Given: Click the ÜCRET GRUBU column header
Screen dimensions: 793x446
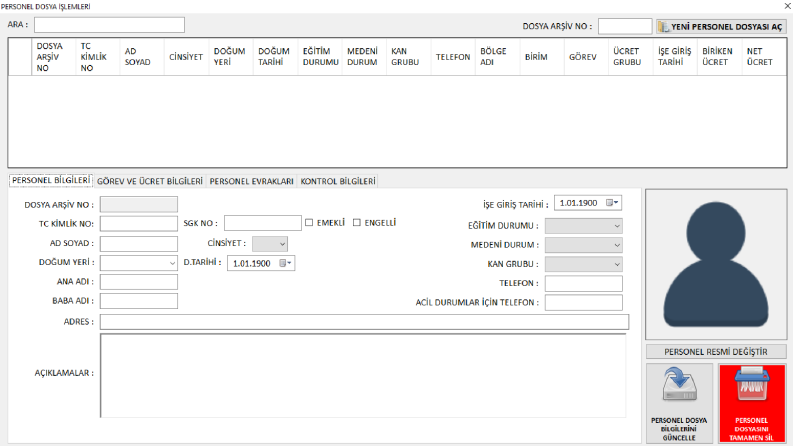Looking at the screenshot, I should [631, 57].
